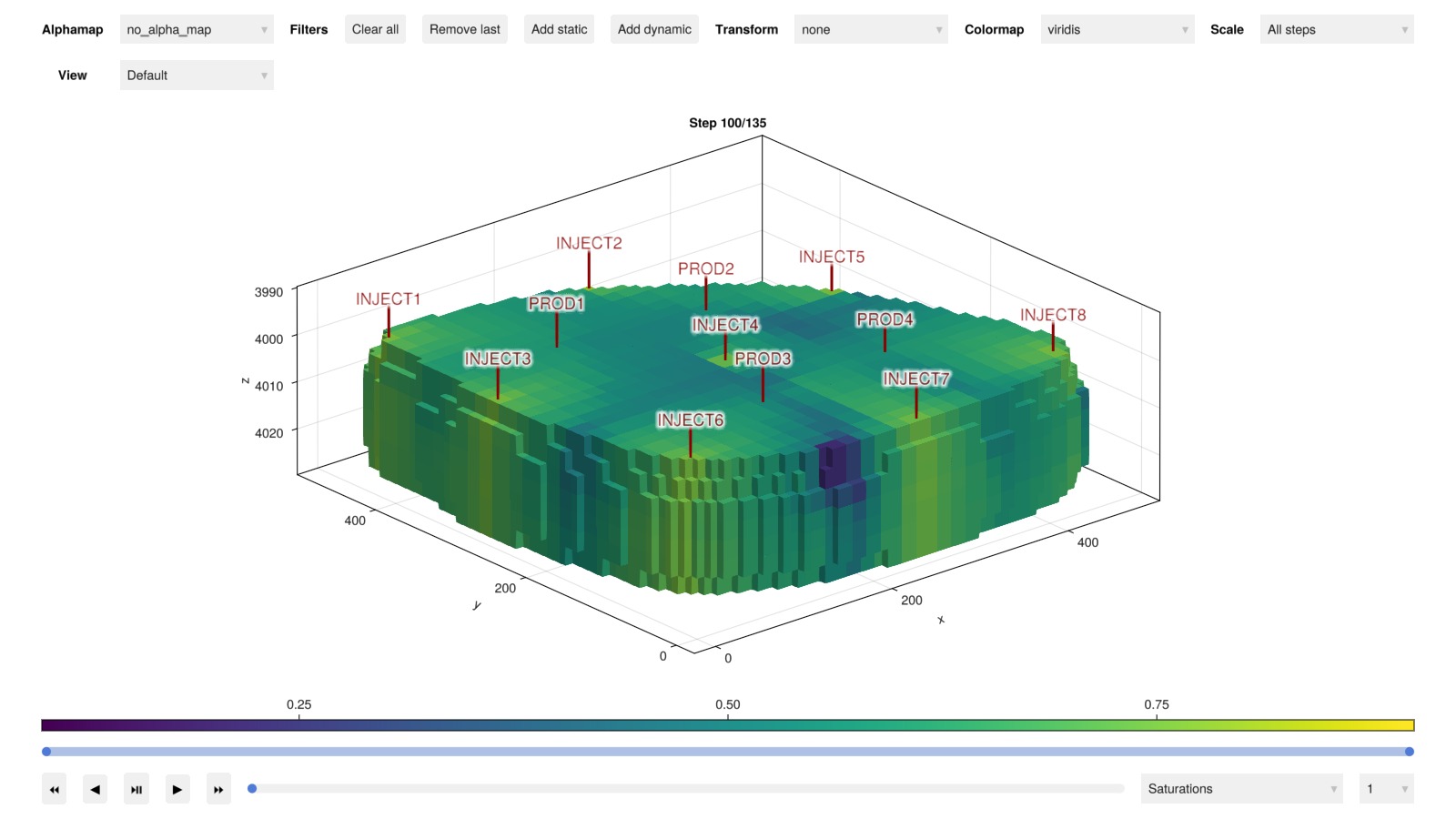Open the phase index dropdown showing 1

point(1385,789)
